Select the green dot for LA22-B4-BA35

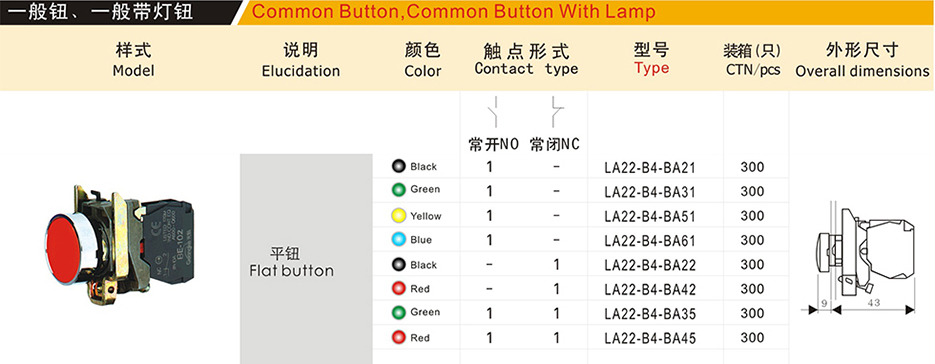click(x=398, y=312)
